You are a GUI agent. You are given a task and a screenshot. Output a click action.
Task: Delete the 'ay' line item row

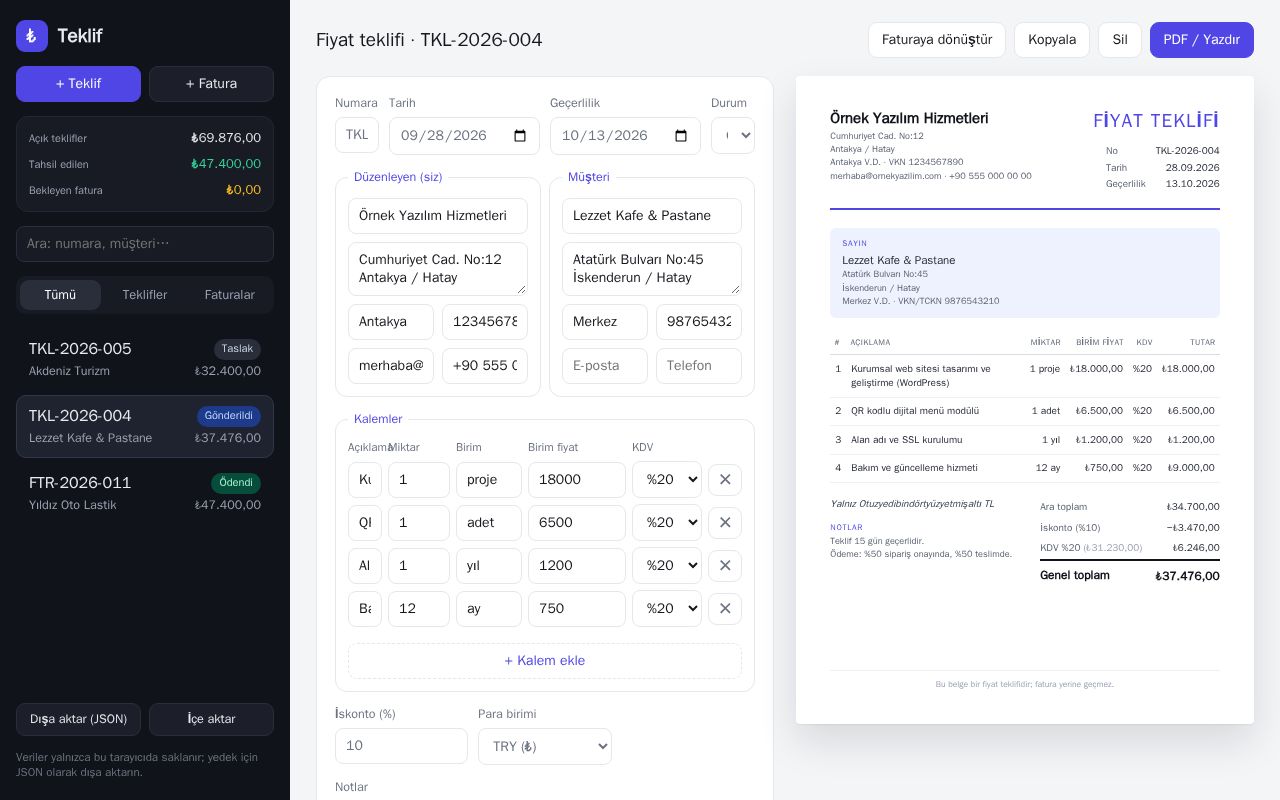tap(725, 608)
